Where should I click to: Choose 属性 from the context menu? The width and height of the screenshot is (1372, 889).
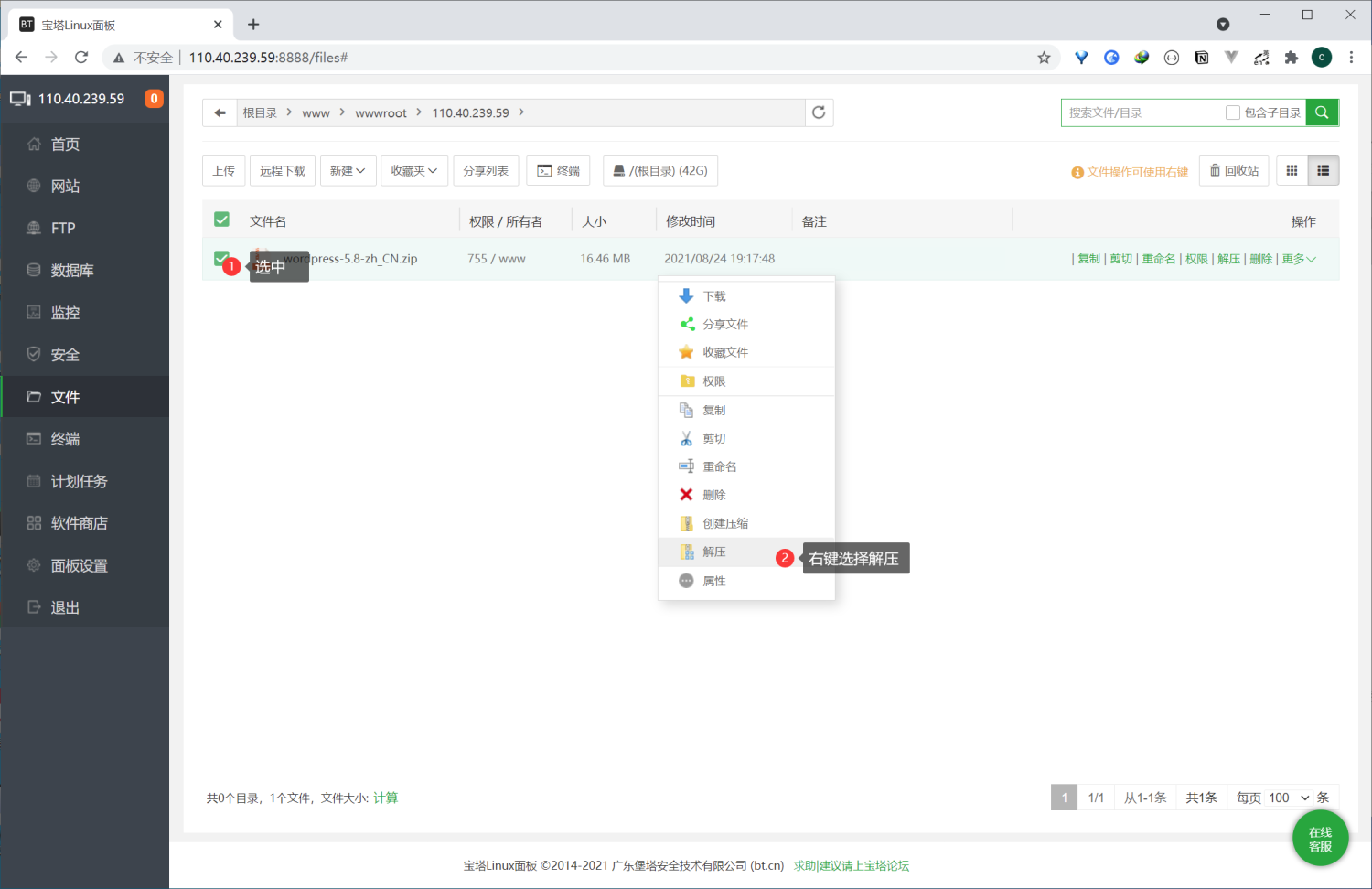[x=746, y=581]
